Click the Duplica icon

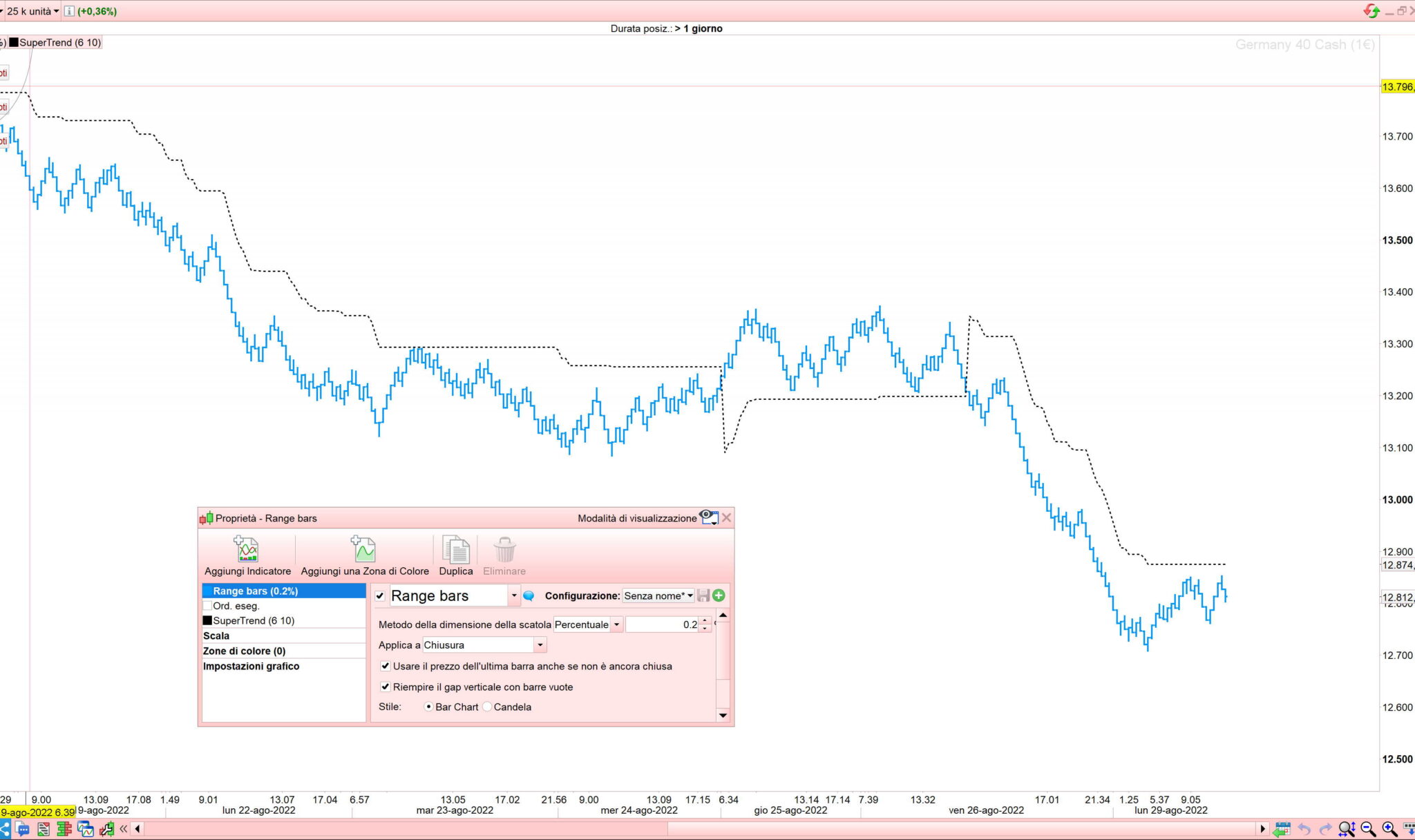pos(455,550)
